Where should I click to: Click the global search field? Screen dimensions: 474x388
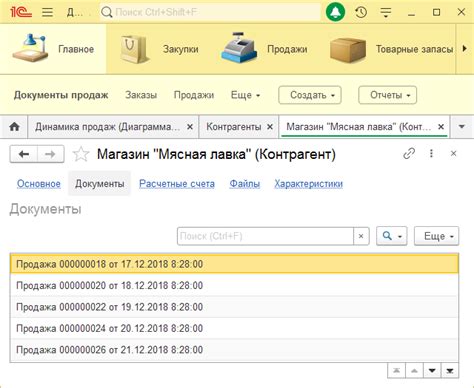click(210, 12)
